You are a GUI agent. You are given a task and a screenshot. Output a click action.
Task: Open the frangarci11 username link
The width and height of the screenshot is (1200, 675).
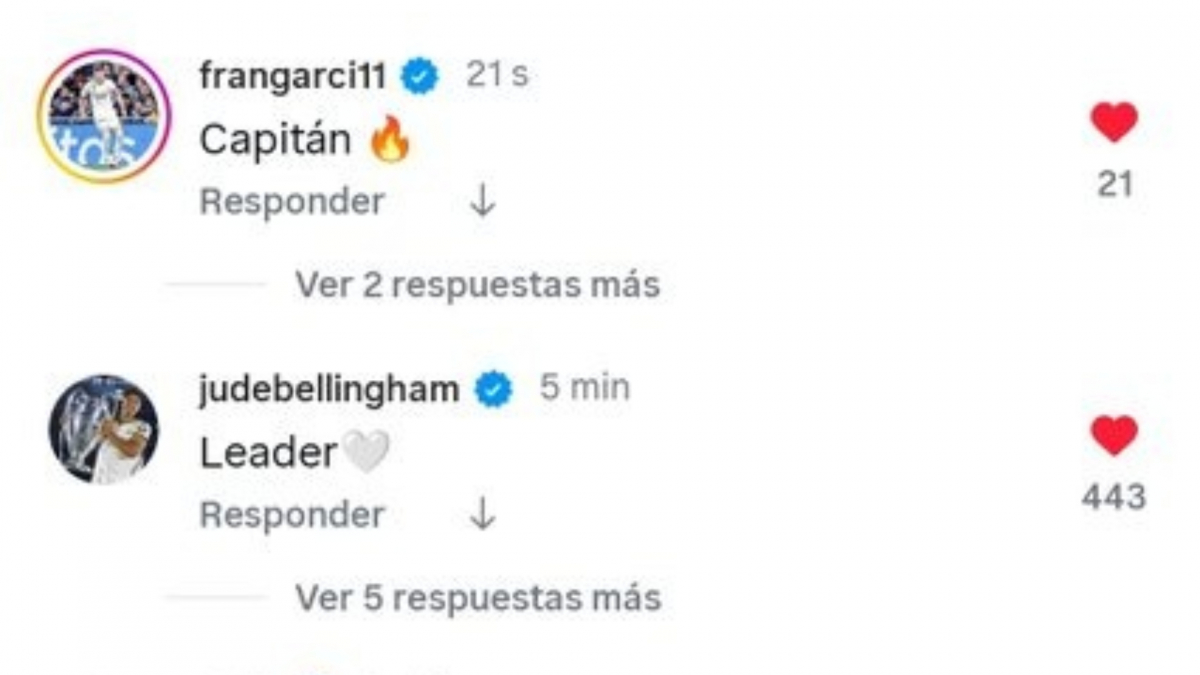(x=292, y=76)
